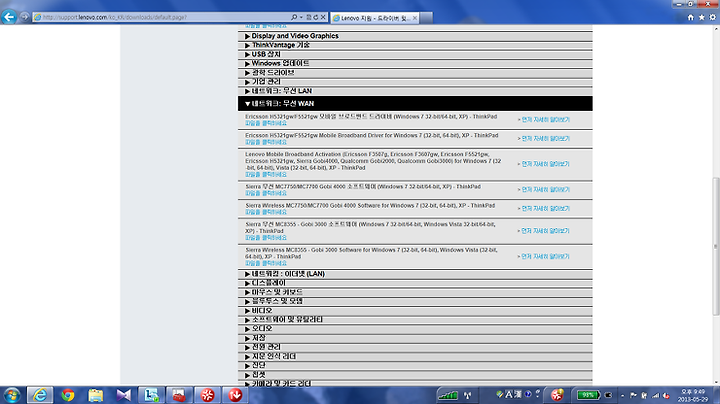
Task: Click the search magnifier in address bar
Action: click(294, 17)
